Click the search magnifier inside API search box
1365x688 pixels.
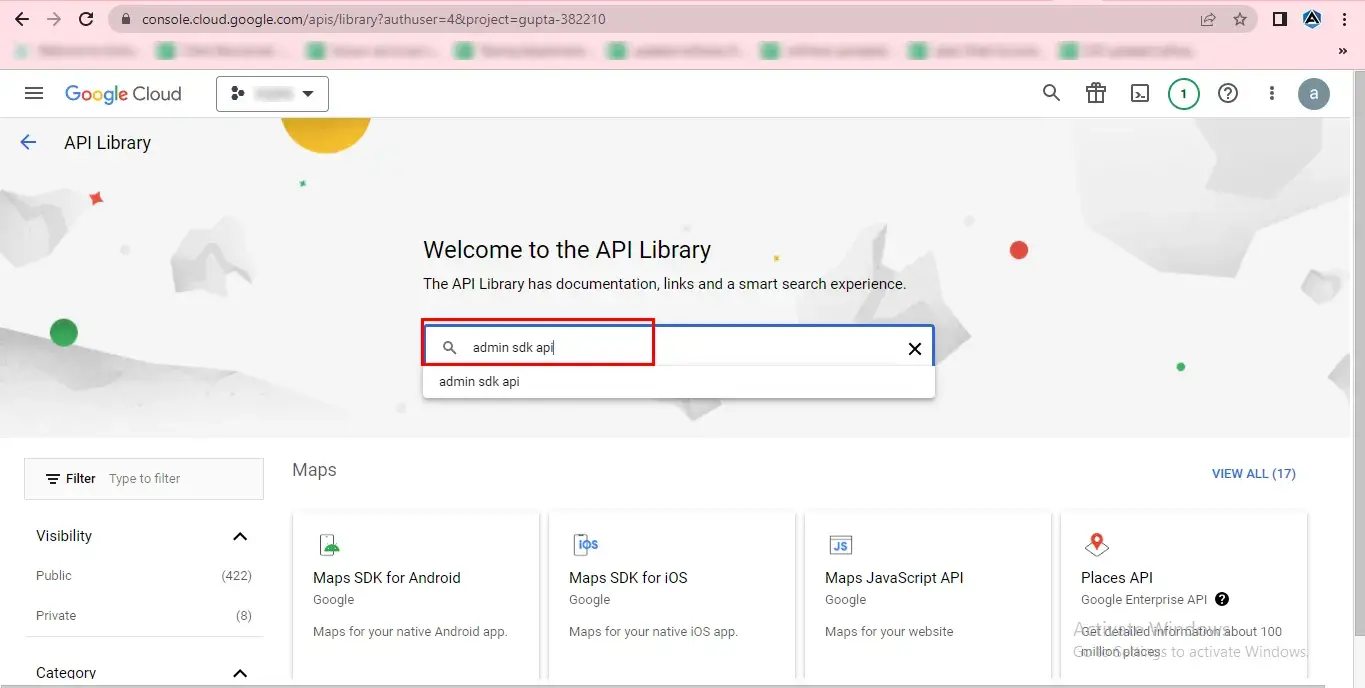tap(450, 348)
